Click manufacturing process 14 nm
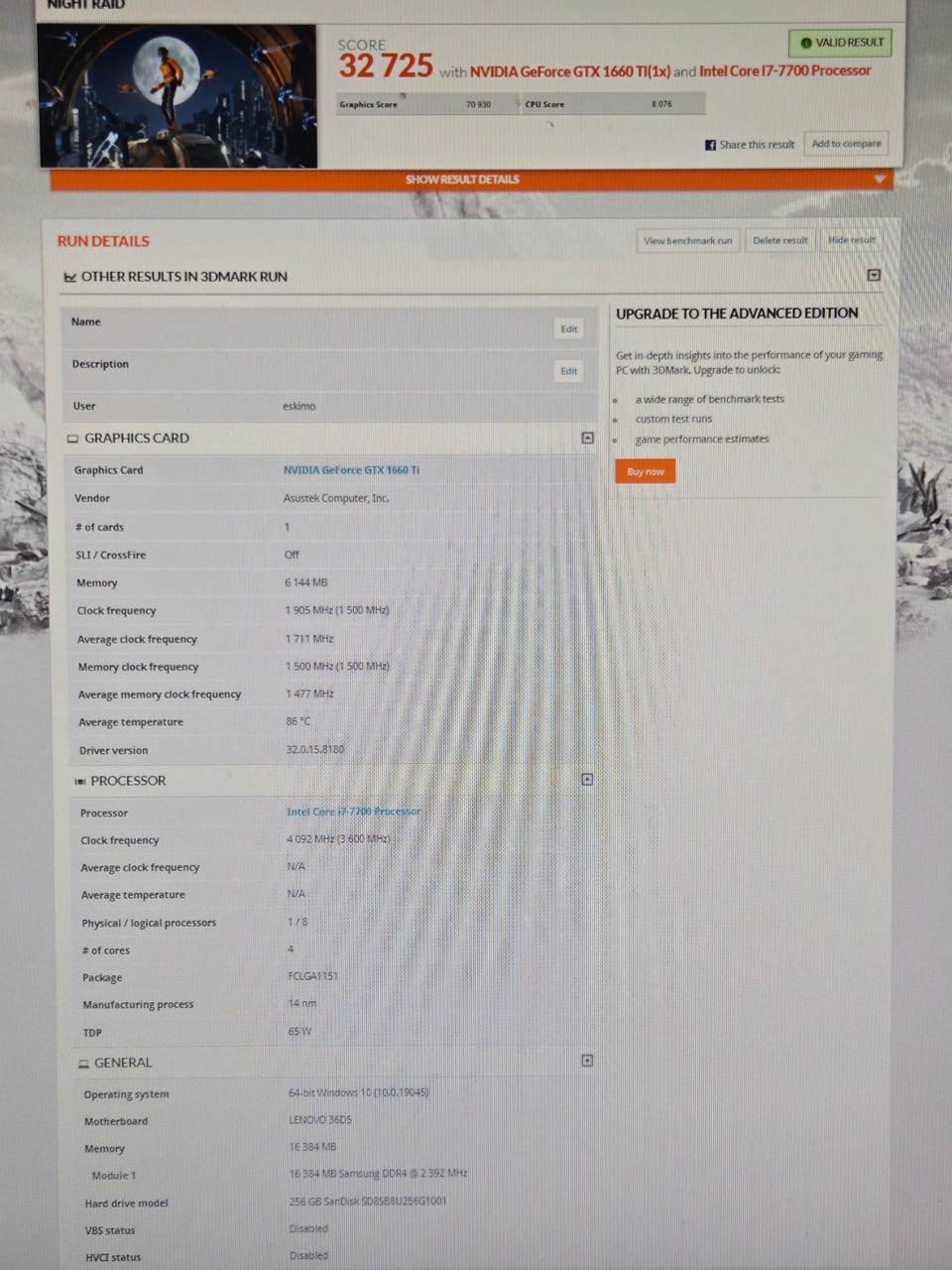952x1270 pixels. [302, 1003]
